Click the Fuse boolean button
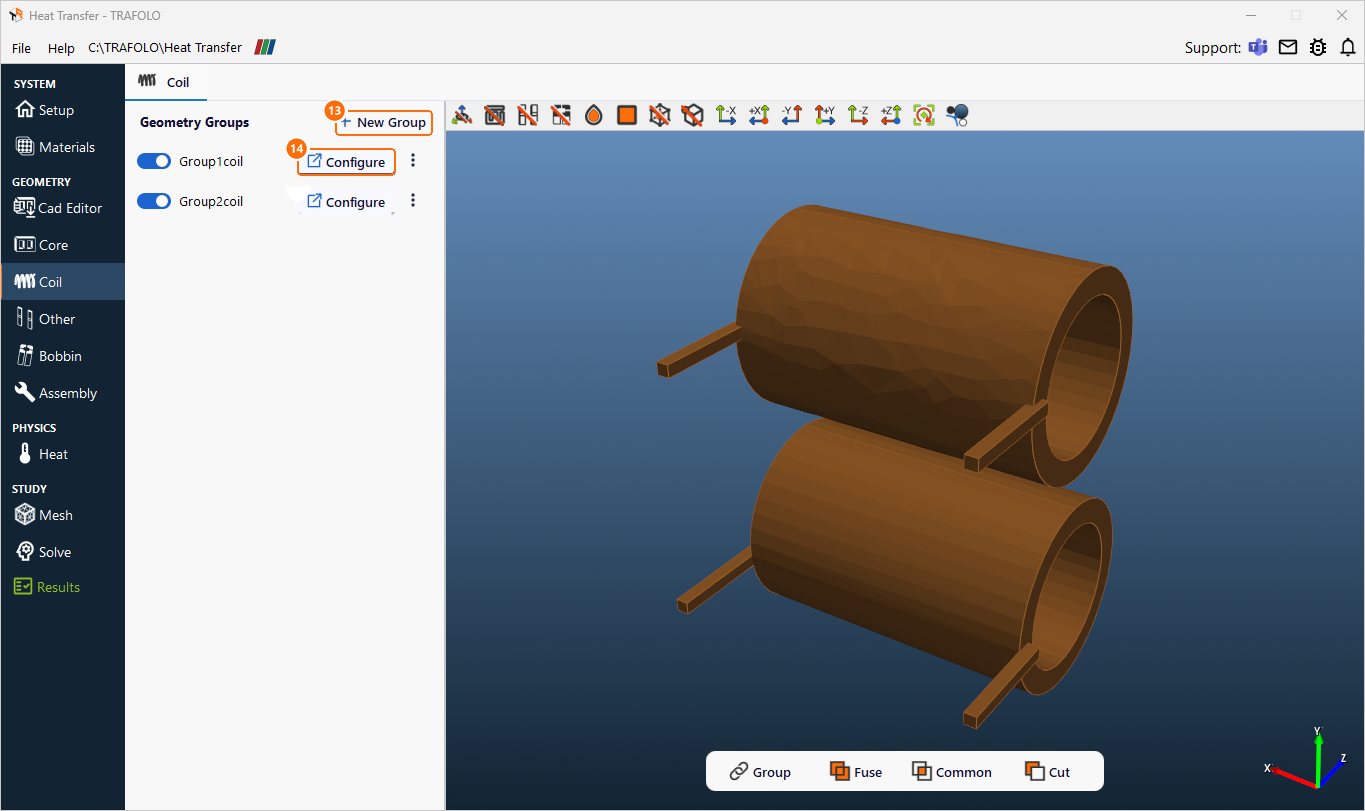This screenshot has height=811, width=1365. click(856, 772)
